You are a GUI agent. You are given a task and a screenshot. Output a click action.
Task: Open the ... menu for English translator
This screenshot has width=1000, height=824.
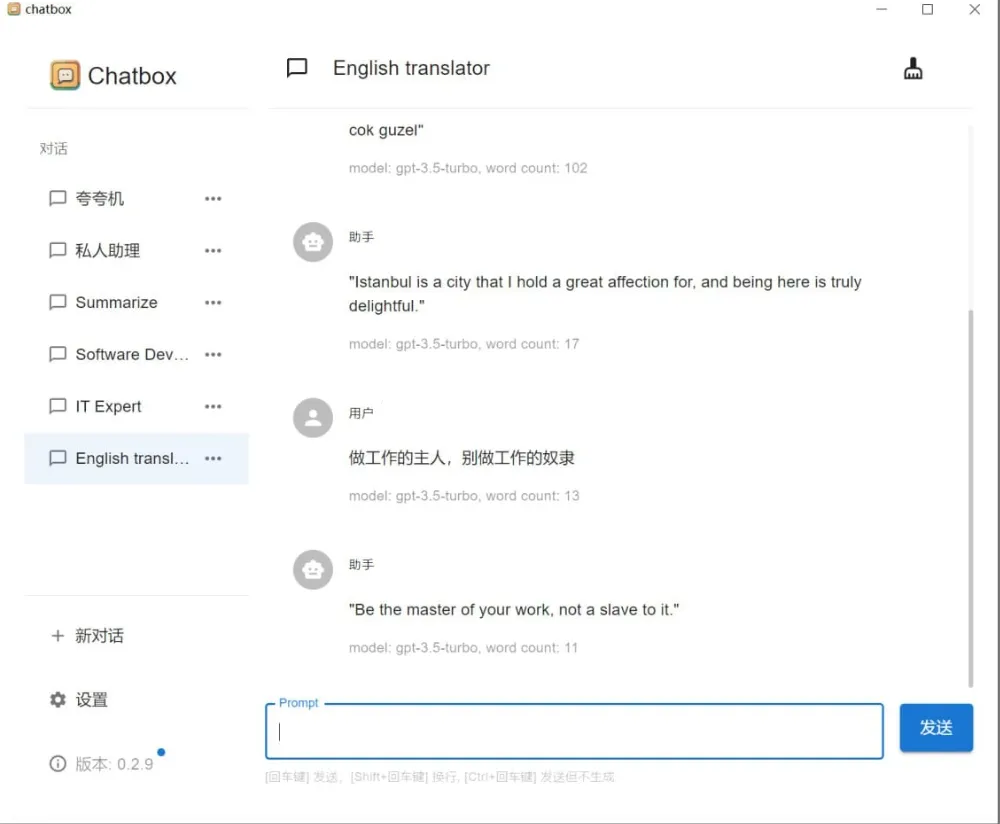coord(213,458)
